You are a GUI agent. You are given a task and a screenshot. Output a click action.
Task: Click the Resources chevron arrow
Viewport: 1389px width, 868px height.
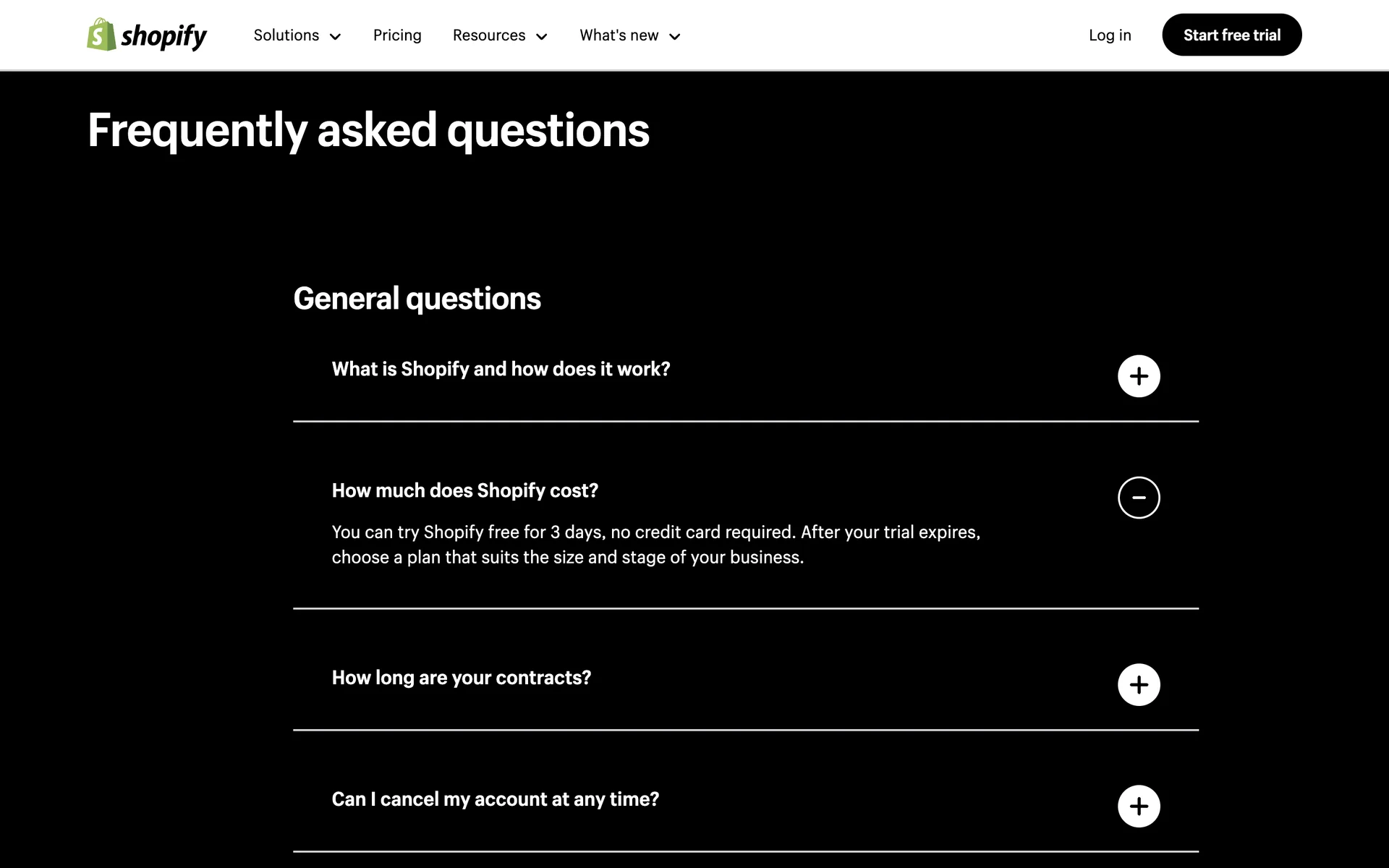[x=541, y=37]
